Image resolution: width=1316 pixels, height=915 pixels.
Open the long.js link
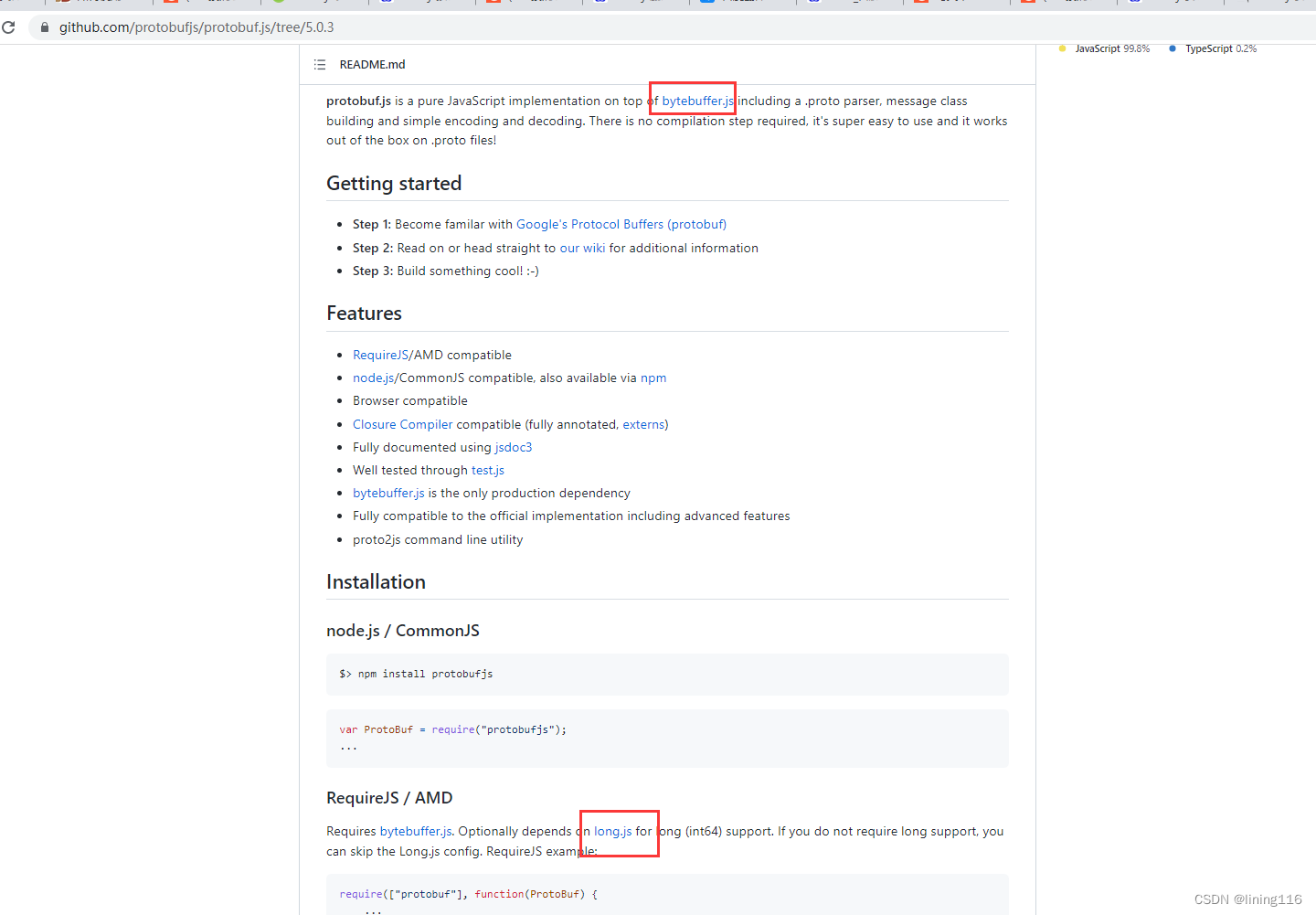pyautogui.click(x=613, y=832)
